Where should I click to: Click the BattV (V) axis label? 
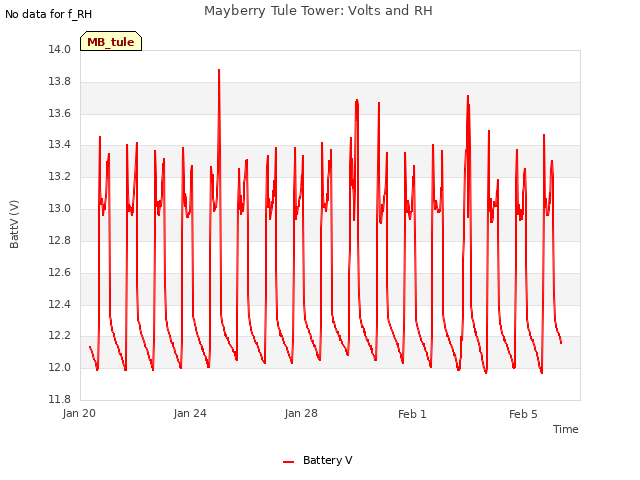point(14,224)
